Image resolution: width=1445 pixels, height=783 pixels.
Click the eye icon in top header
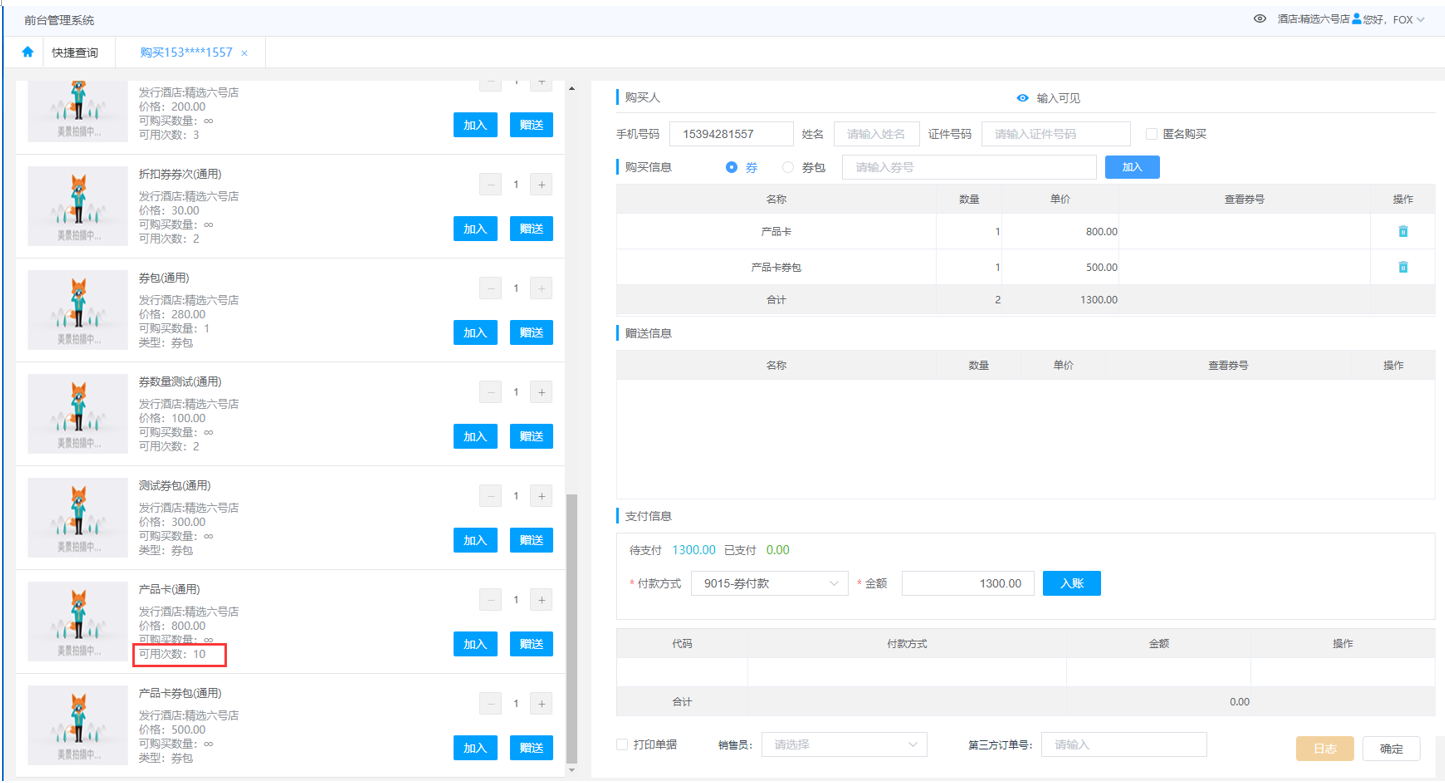(x=1260, y=19)
